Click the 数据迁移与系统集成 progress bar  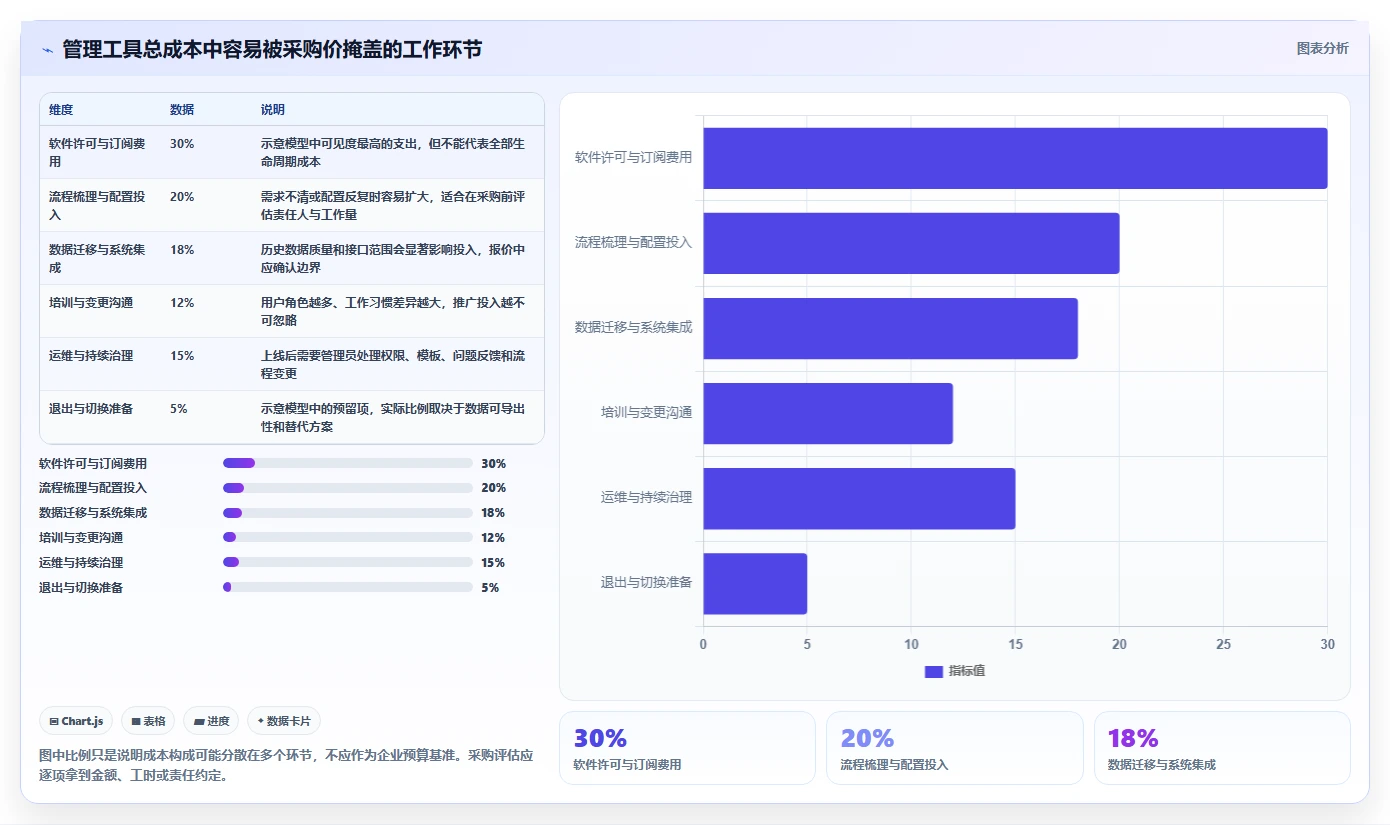[x=347, y=513]
